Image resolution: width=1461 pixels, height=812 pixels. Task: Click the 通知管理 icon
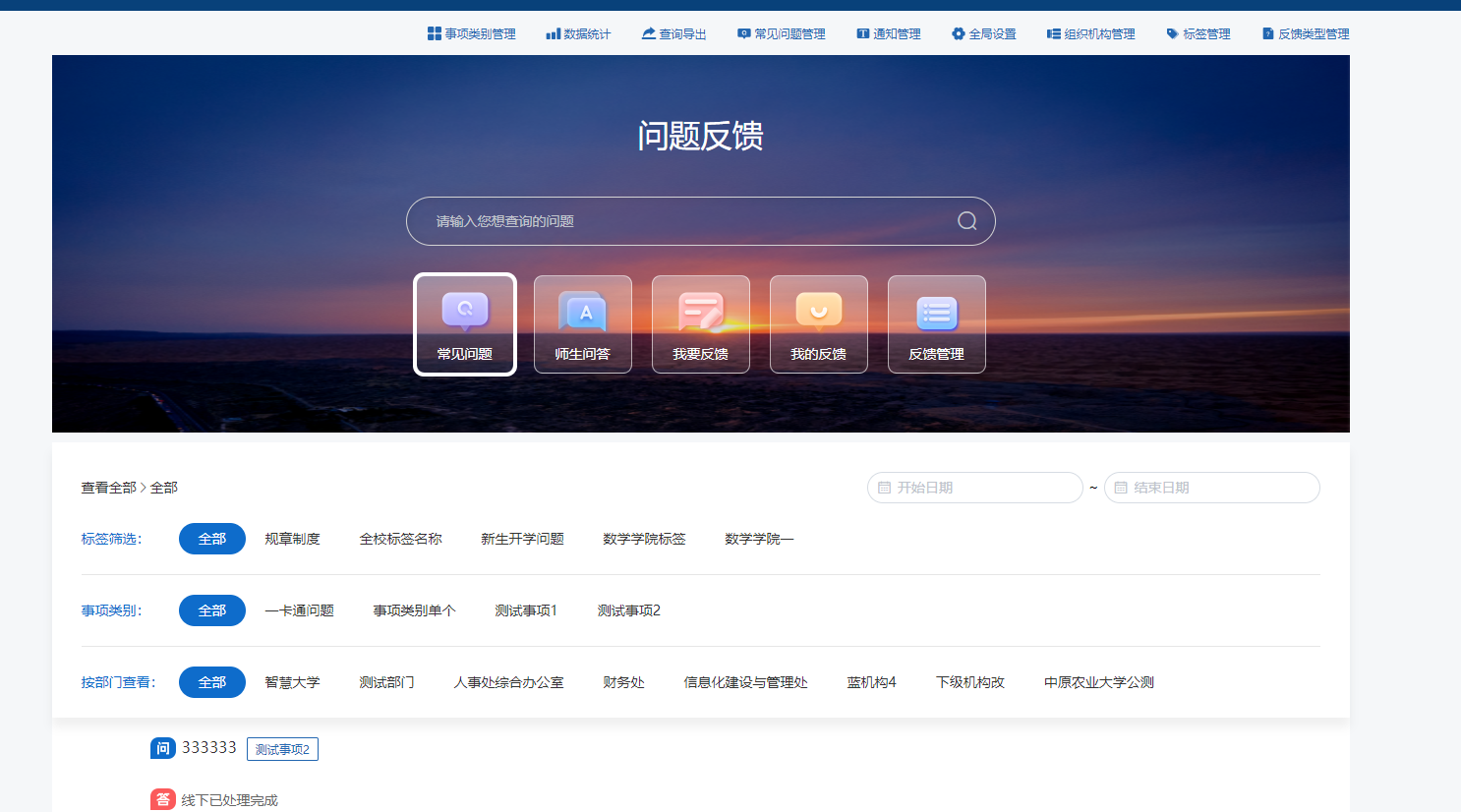(863, 33)
